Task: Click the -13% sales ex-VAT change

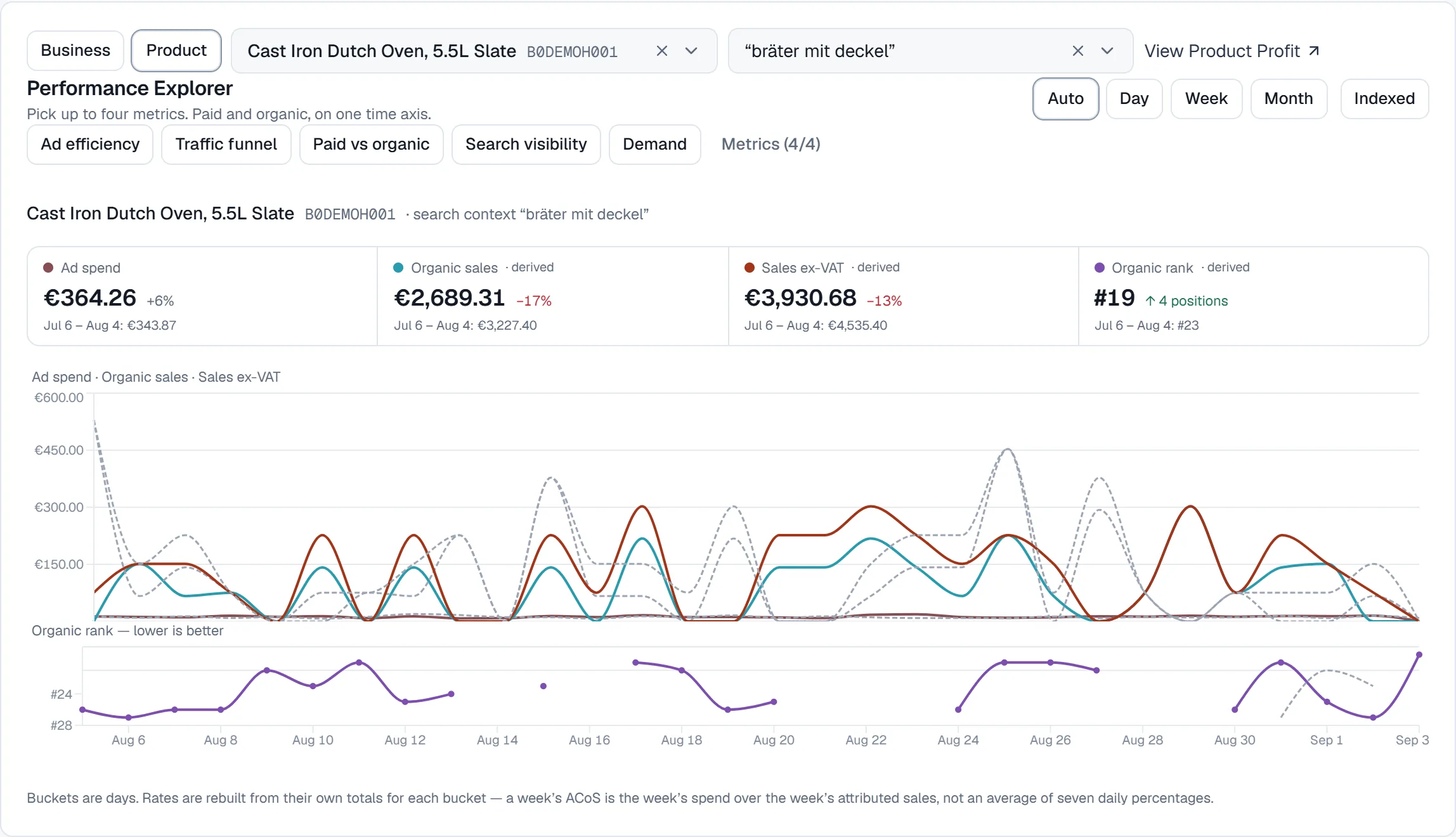Action: pos(885,301)
